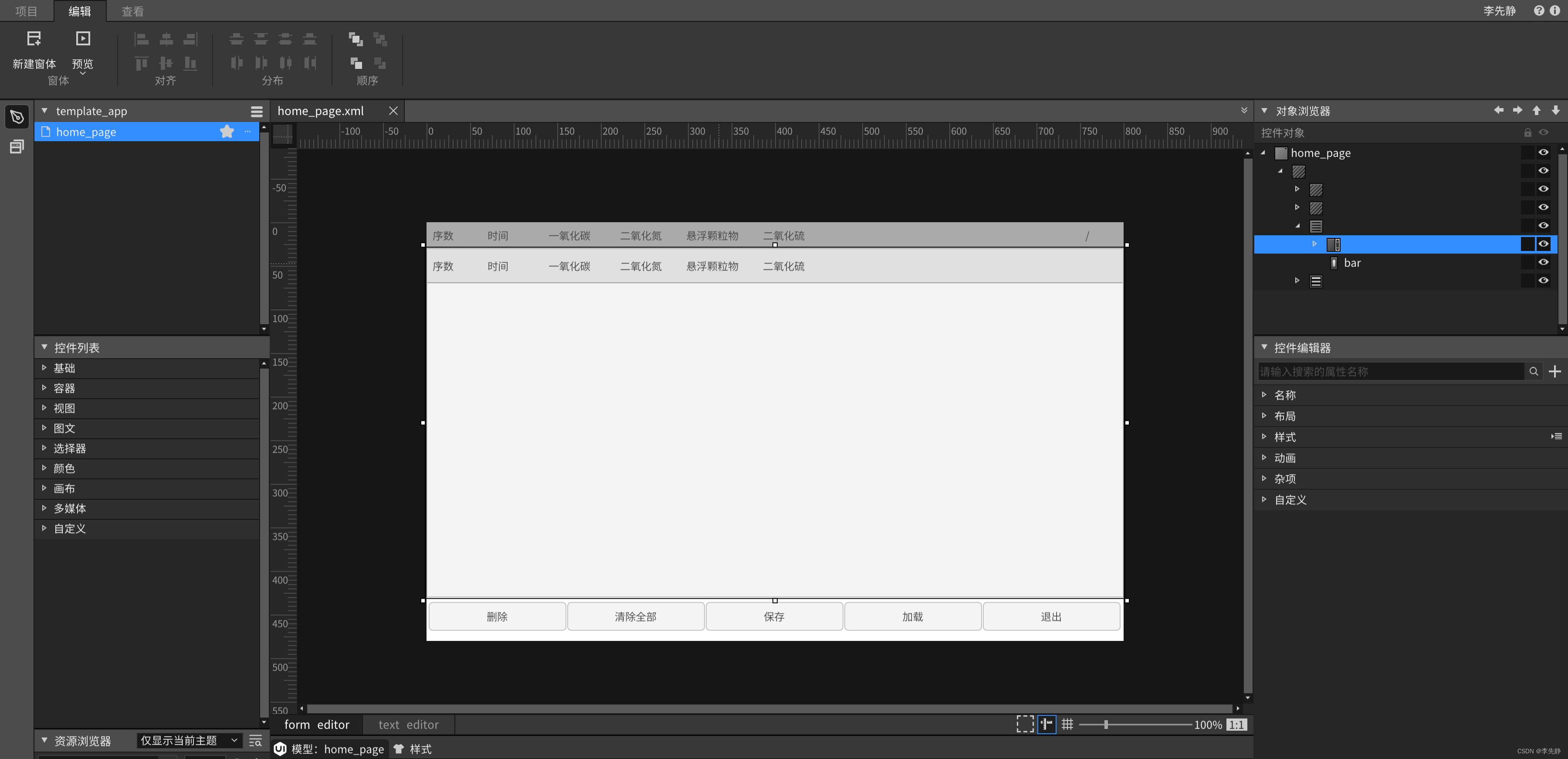
Task: Open the template_app hamburger menu
Action: click(256, 112)
